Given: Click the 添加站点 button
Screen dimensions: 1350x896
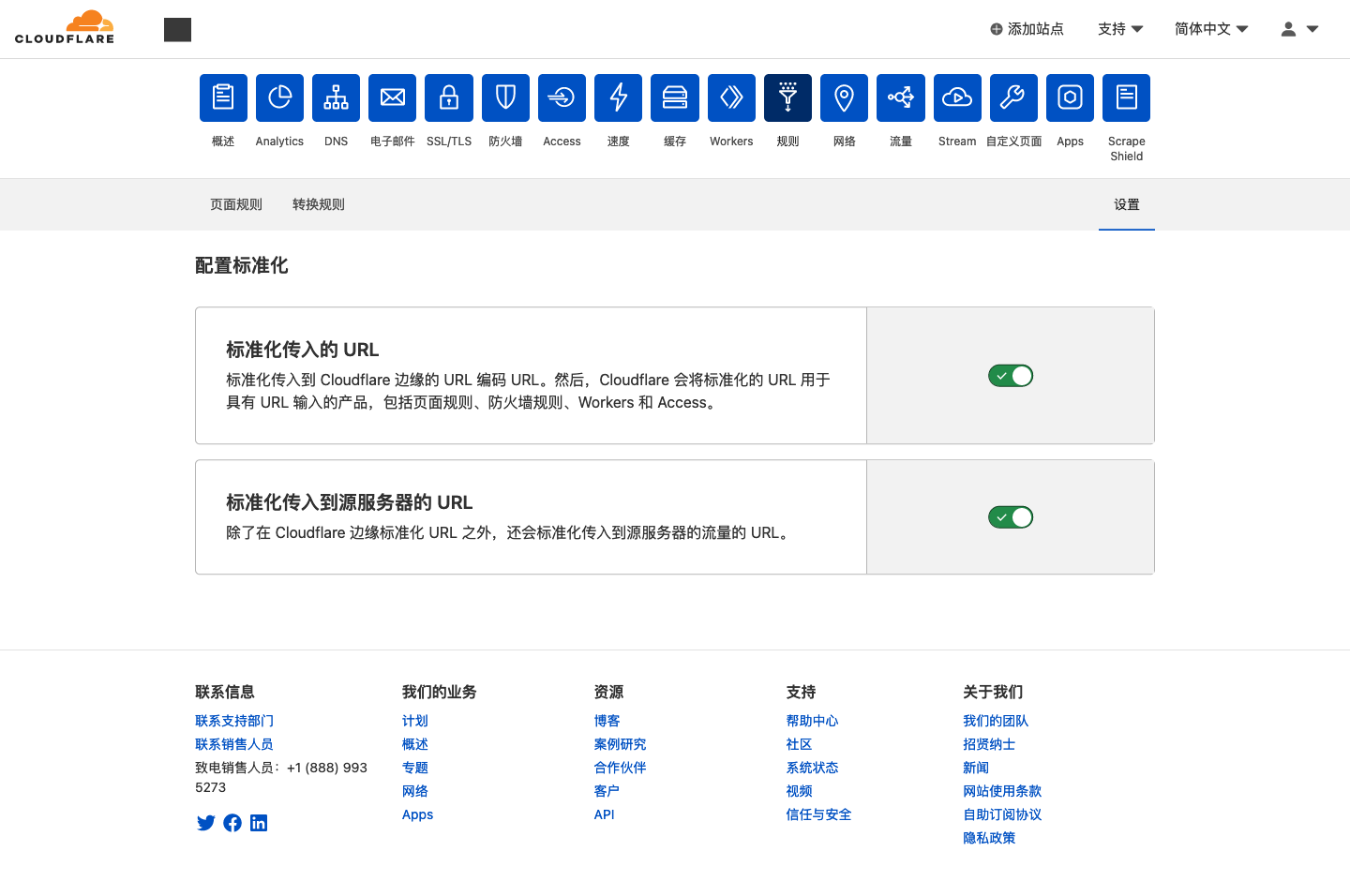Looking at the screenshot, I should 1027,29.
